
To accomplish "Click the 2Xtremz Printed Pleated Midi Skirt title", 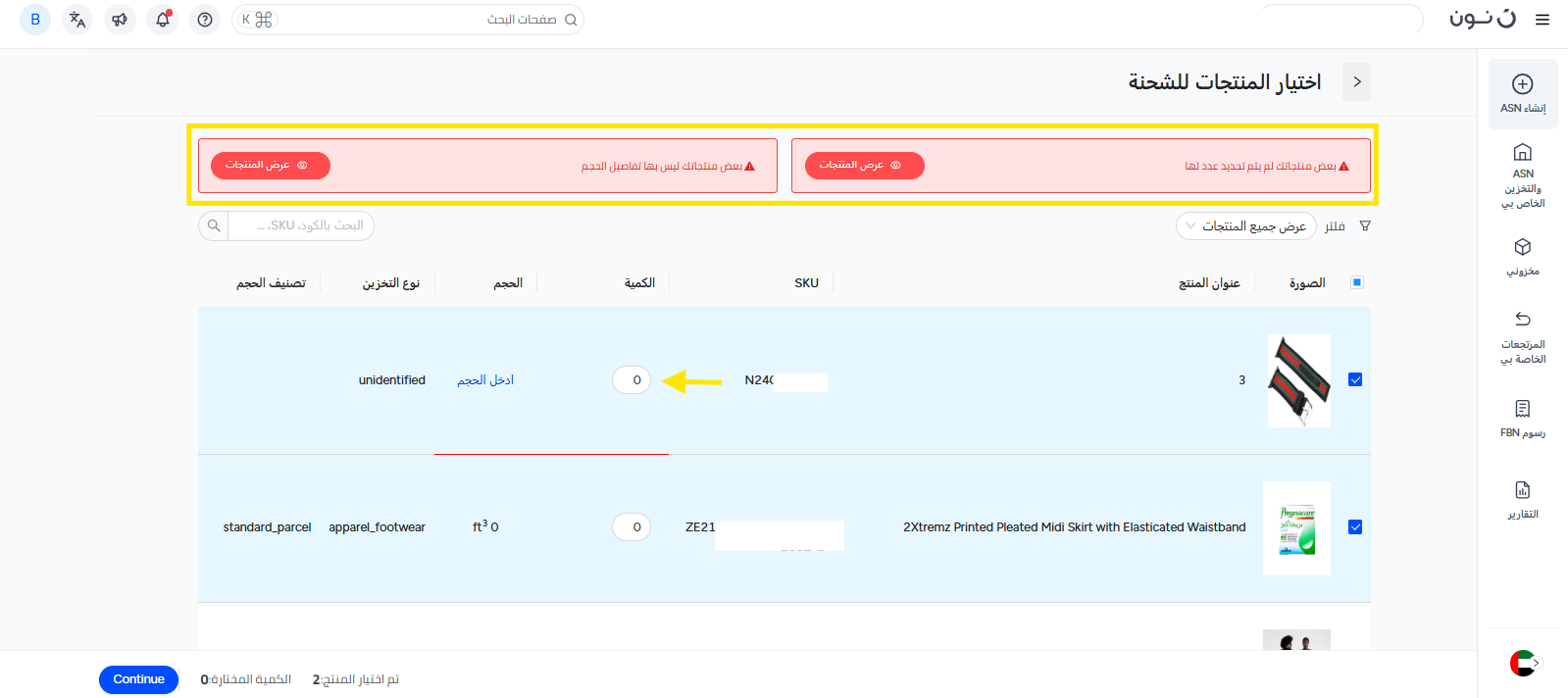I will tap(1075, 527).
